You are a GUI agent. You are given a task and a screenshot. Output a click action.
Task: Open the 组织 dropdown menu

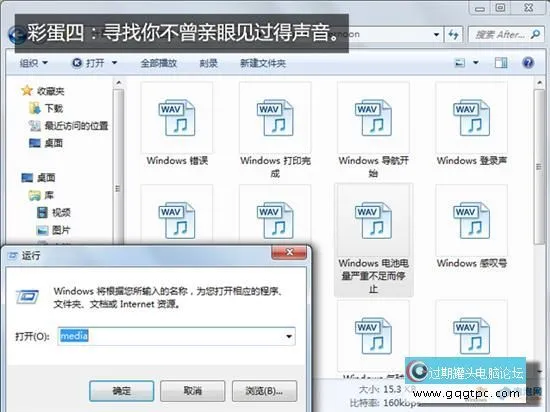coord(34,63)
